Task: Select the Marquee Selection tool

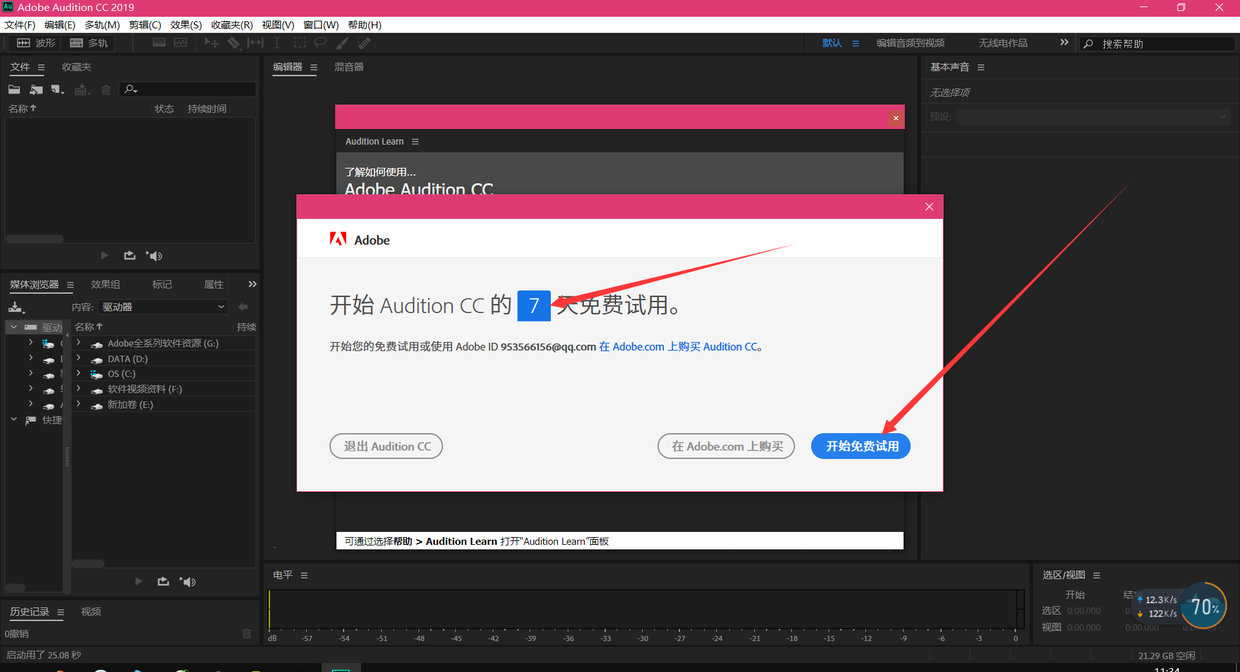Action: tap(300, 43)
